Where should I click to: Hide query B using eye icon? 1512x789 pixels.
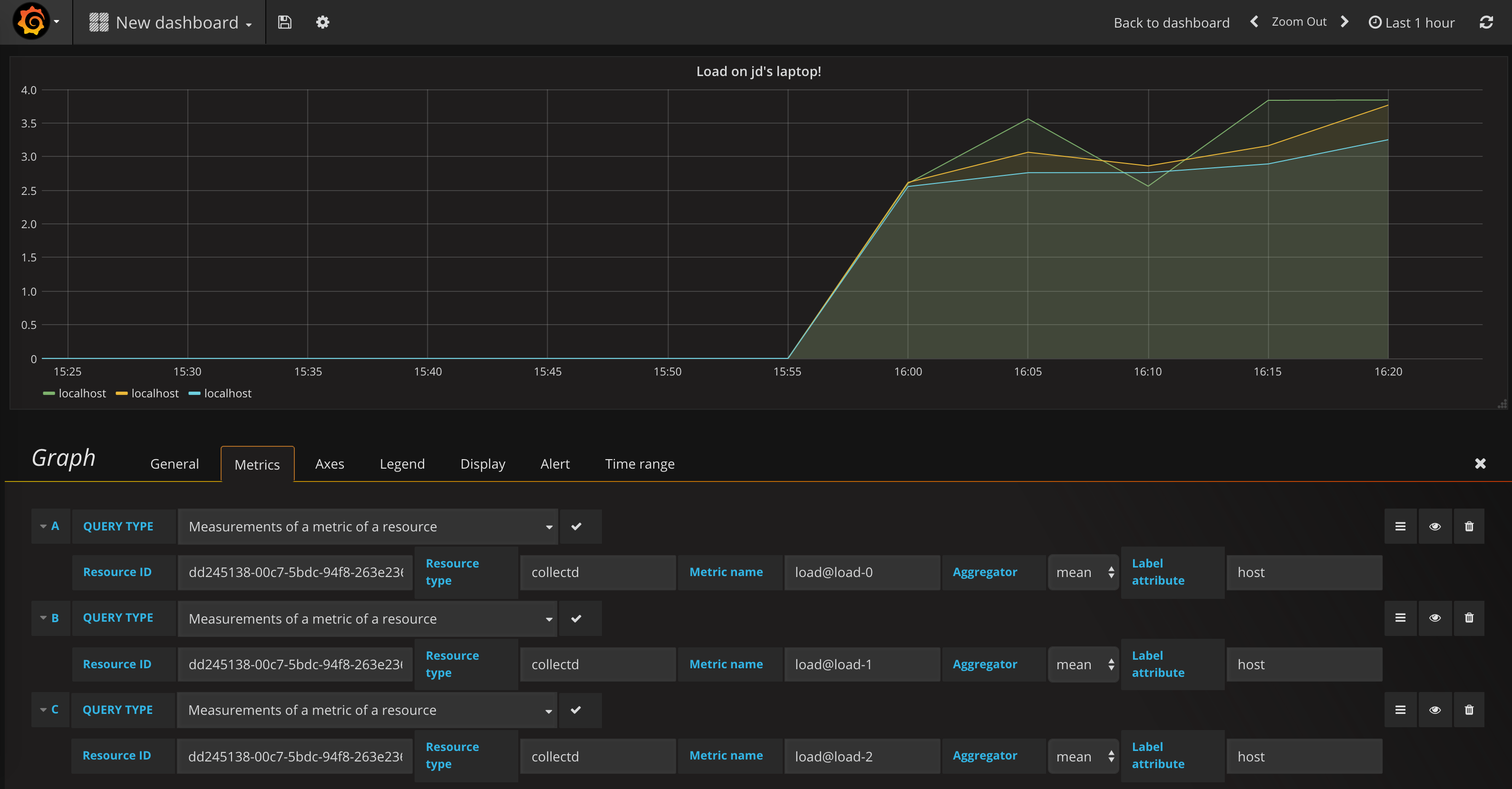(x=1434, y=618)
